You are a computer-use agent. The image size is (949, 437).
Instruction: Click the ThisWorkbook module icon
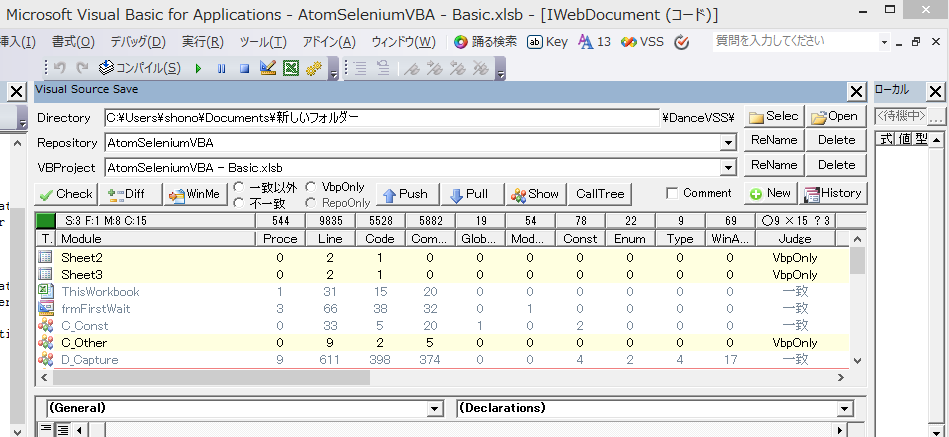tap(45, 292)
